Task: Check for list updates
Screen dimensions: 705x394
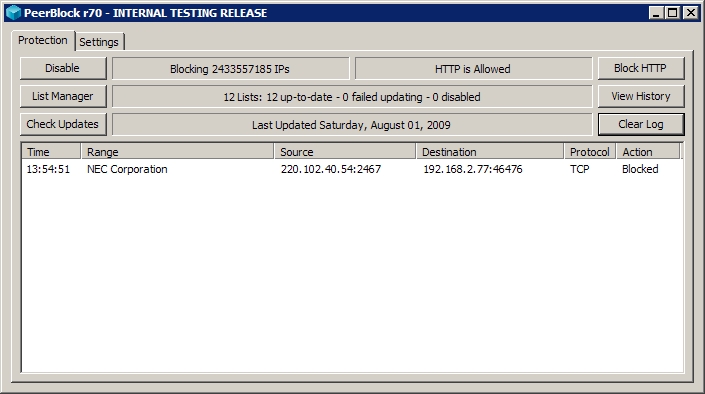Action: click(x=63, y=124)
